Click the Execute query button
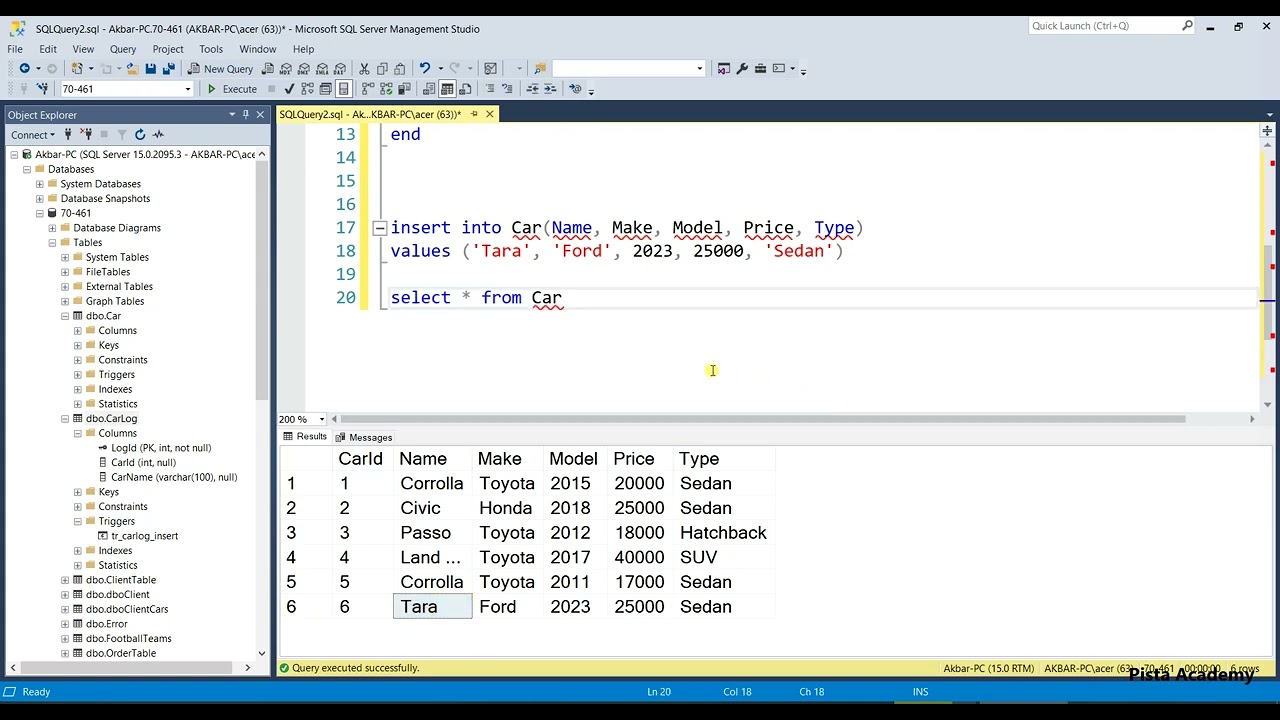The height and width of the screenshot is (720, 1280). pyautogui.click(x=233, y=89)
